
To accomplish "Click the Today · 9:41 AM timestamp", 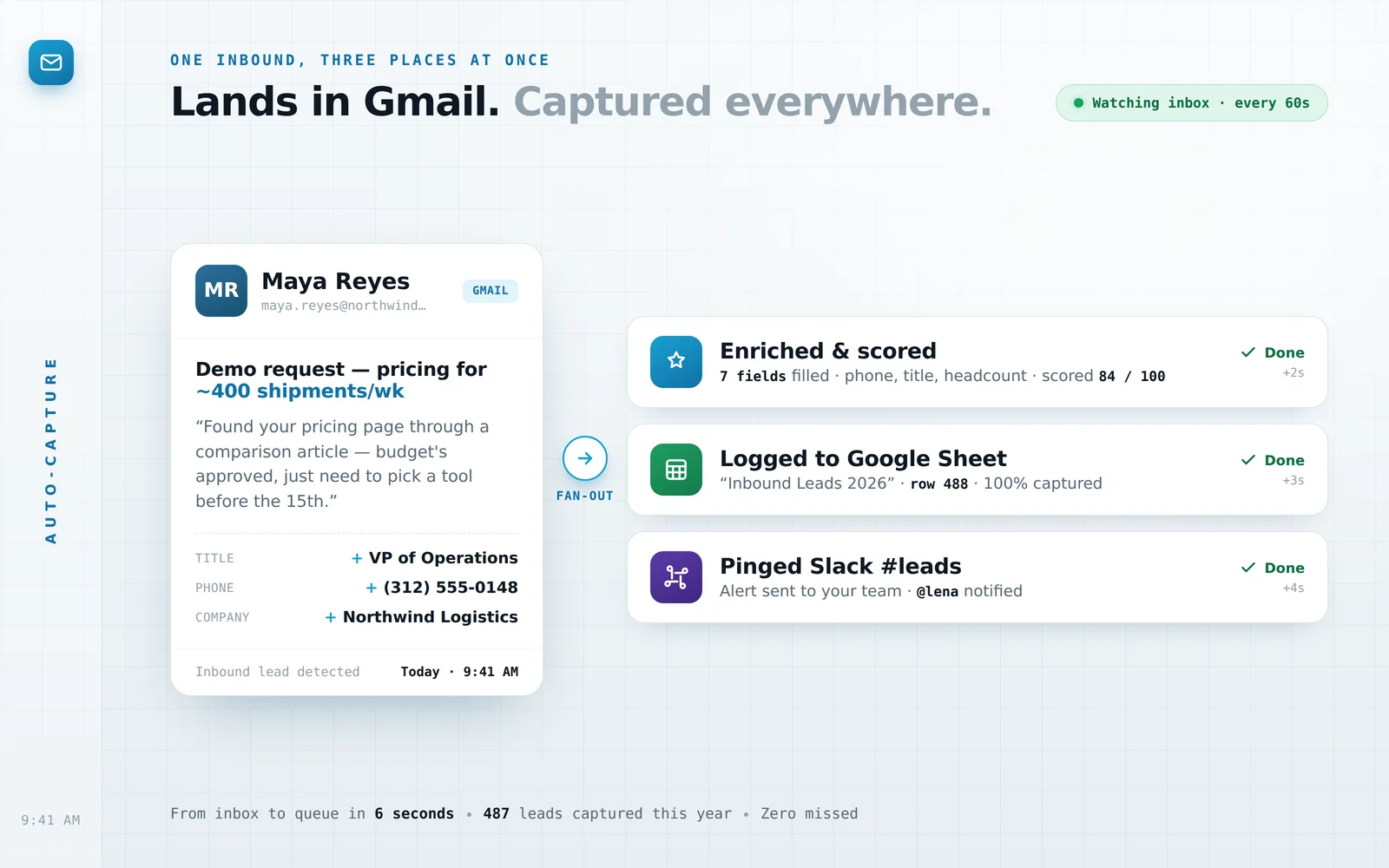I will pos(459,672).
